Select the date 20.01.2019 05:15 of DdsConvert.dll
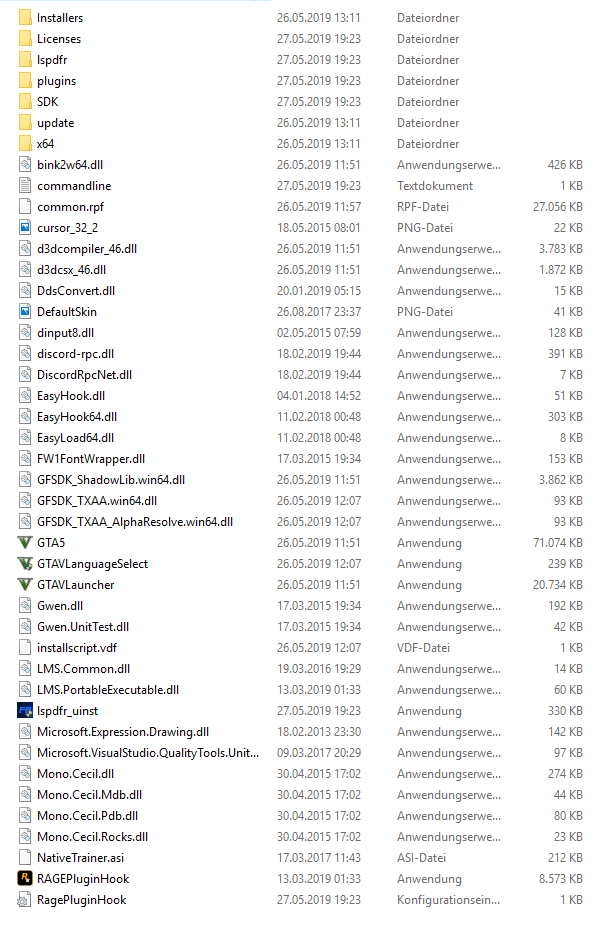 [x=319, y=291]
